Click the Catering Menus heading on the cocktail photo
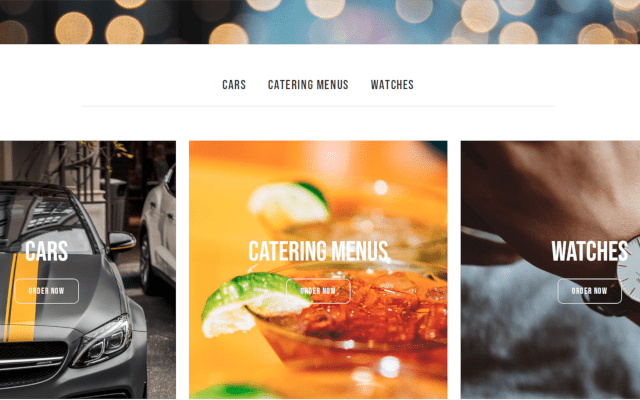 [318, 251]
